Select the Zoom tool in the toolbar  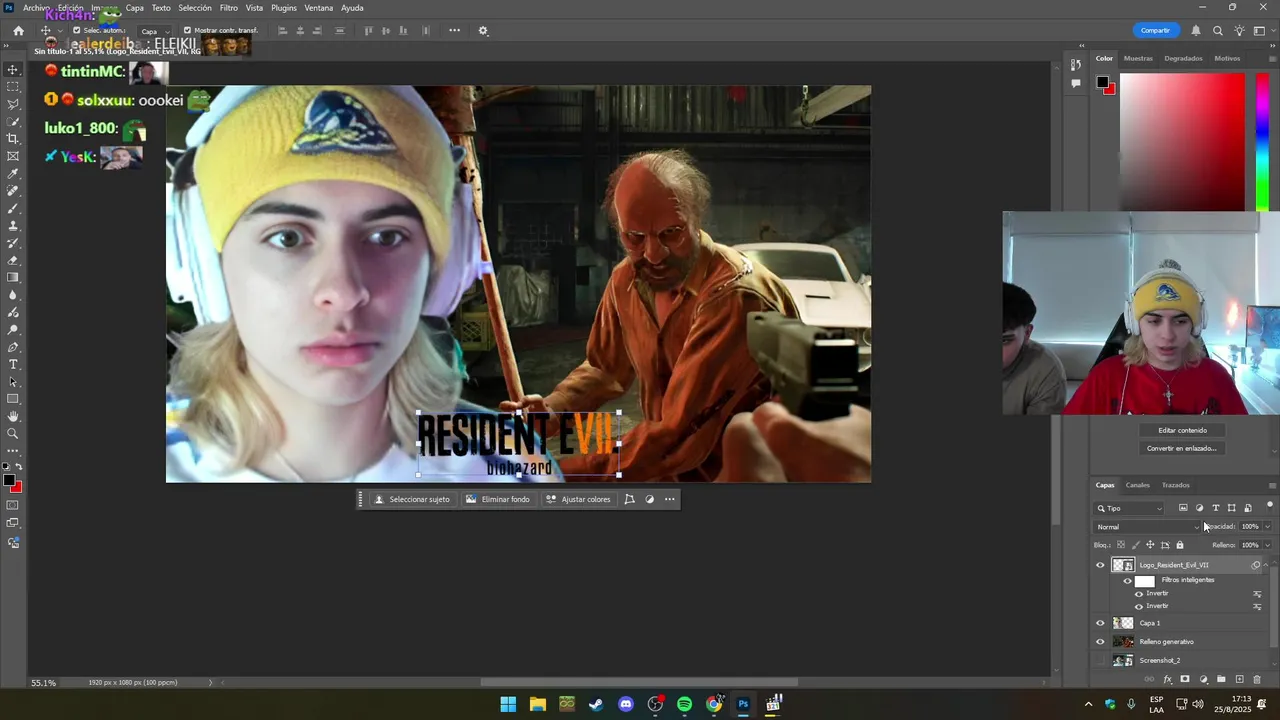pyautogui.click(x=13, y=433)
